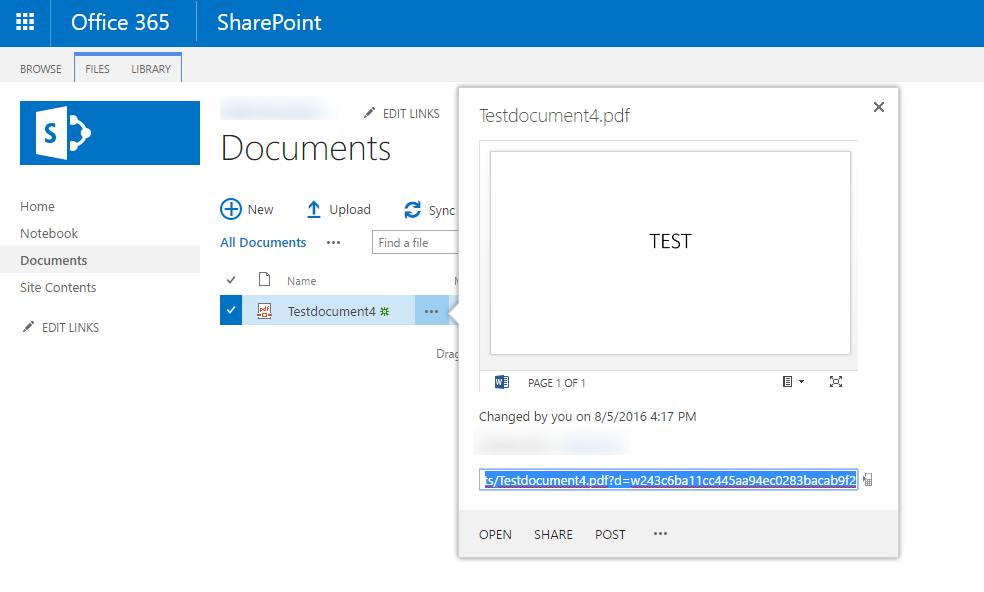Switch to the FILES ribbon tab
The height and width of the screenshot is (592, 984).
click(97, 69)
